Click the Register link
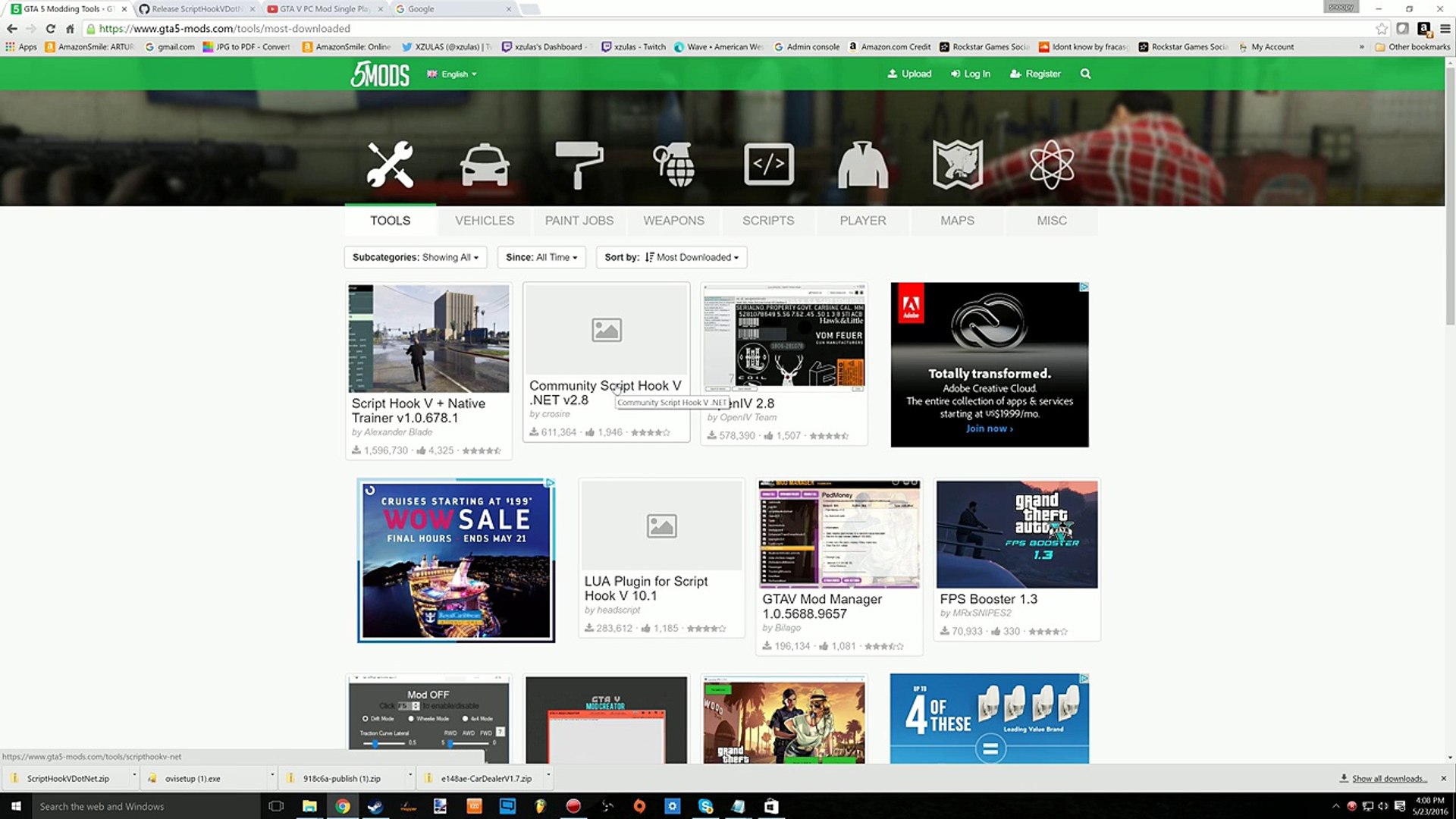Screen dimensions: 1456x819 click(1035, 74)
